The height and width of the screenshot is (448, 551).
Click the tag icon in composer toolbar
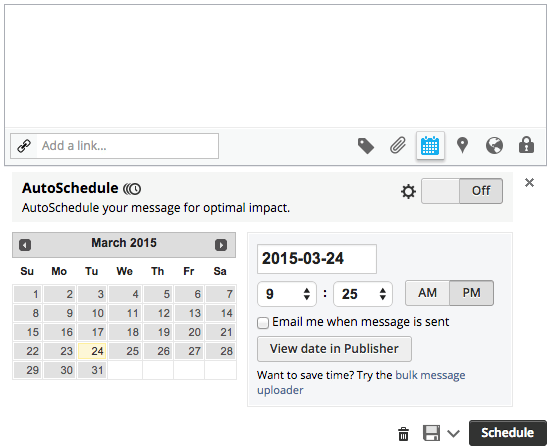(x=366, y=146)
